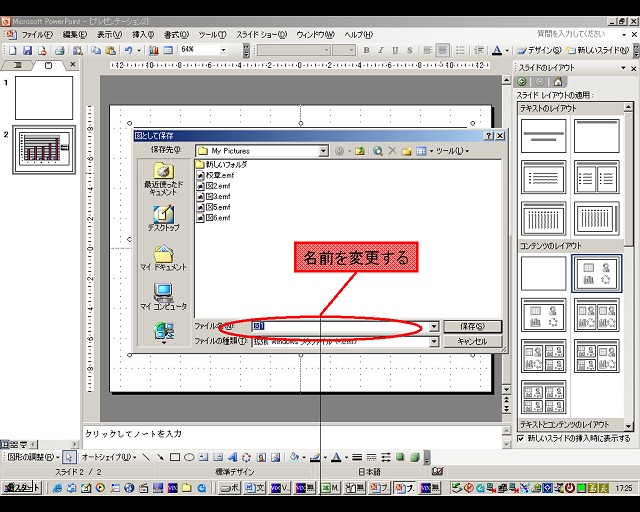Open the スライド ショー menu

[x=262, y=35]
